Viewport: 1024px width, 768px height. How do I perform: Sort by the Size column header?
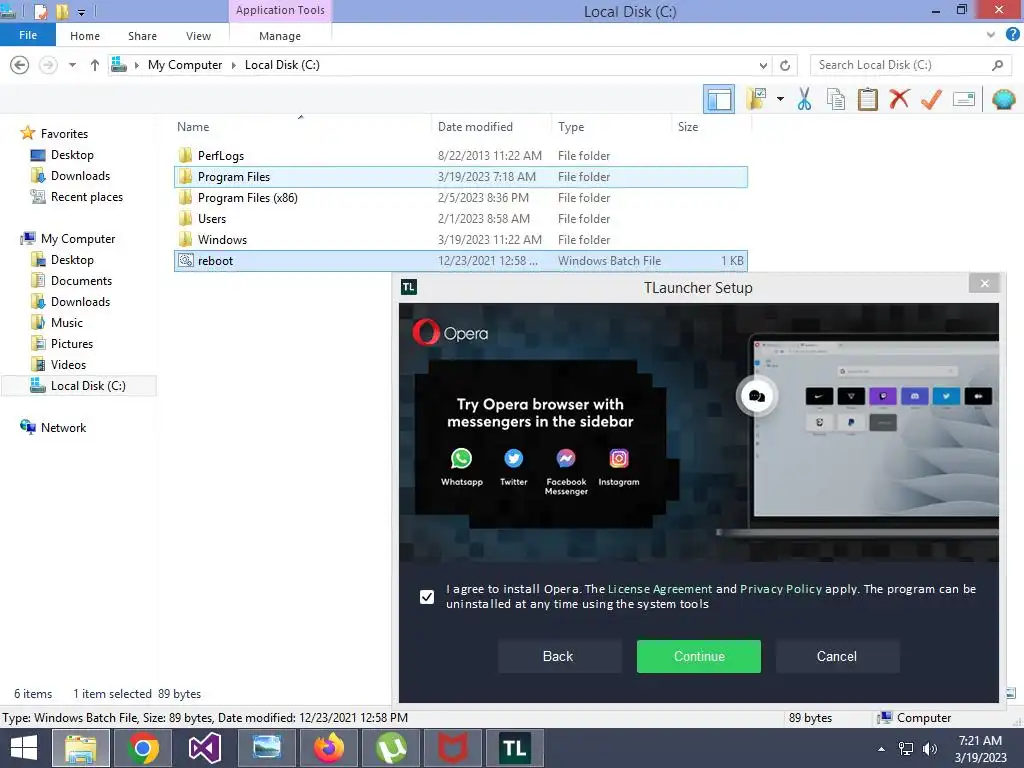point(711,127)
